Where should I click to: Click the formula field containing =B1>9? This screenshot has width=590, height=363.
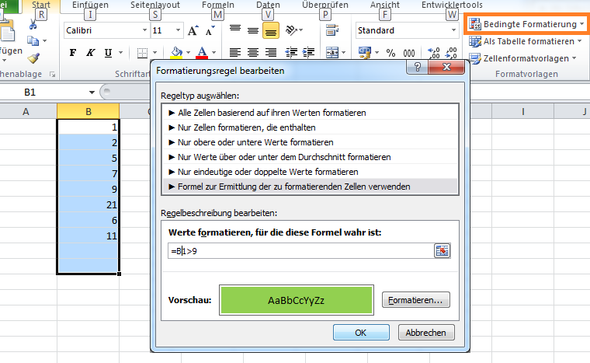(301, 251)
